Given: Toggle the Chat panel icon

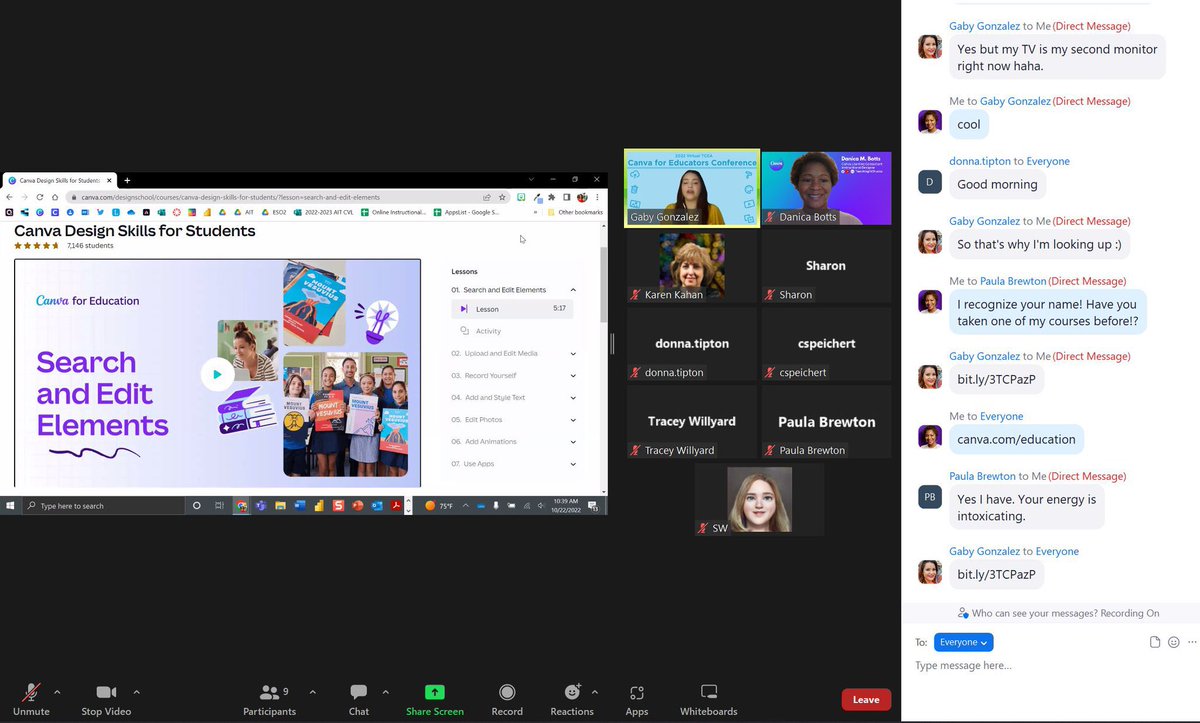Looking at the screenshot, I should point(359,698).
